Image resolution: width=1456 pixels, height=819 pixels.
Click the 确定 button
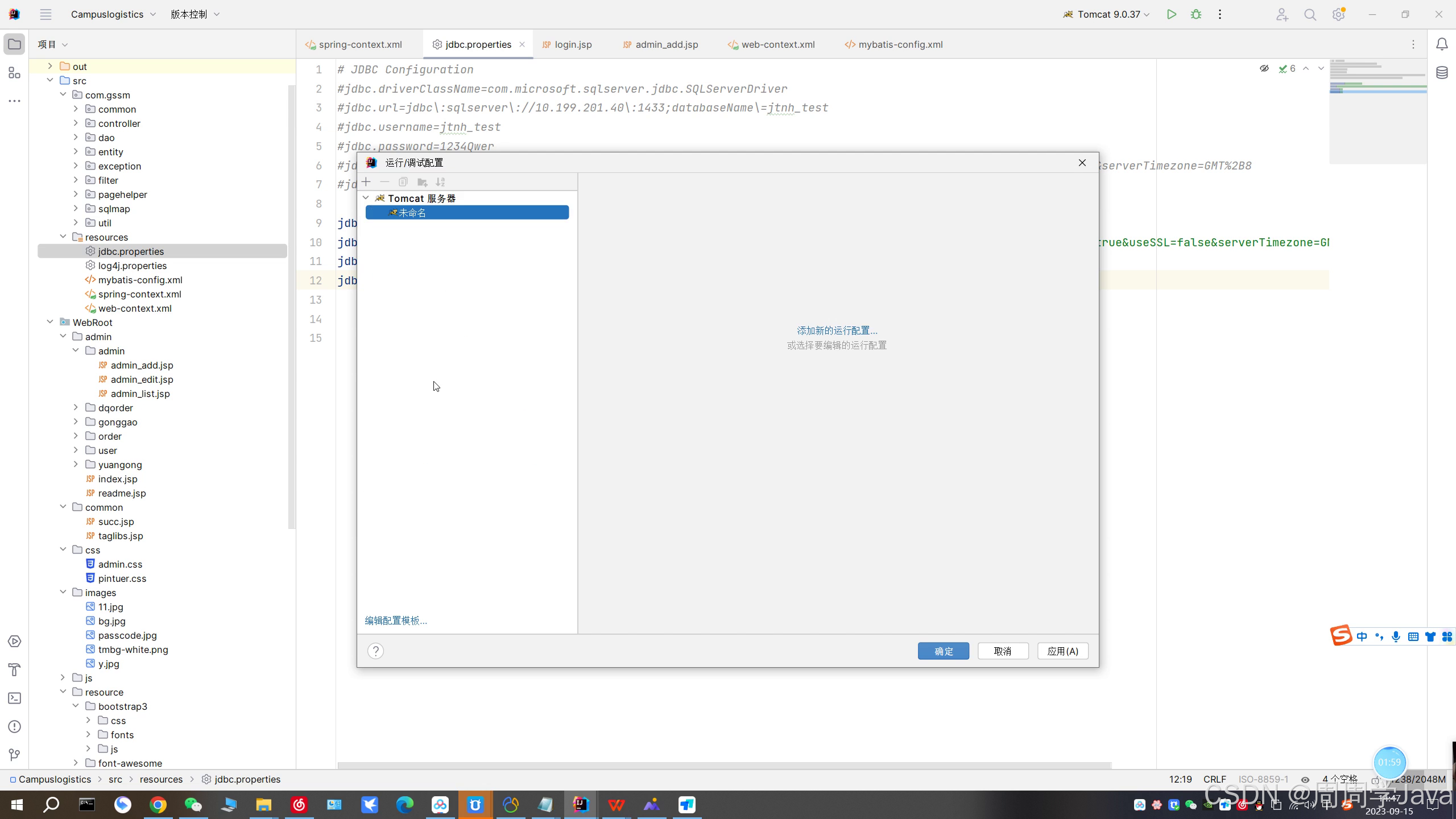tap(943, 651)
